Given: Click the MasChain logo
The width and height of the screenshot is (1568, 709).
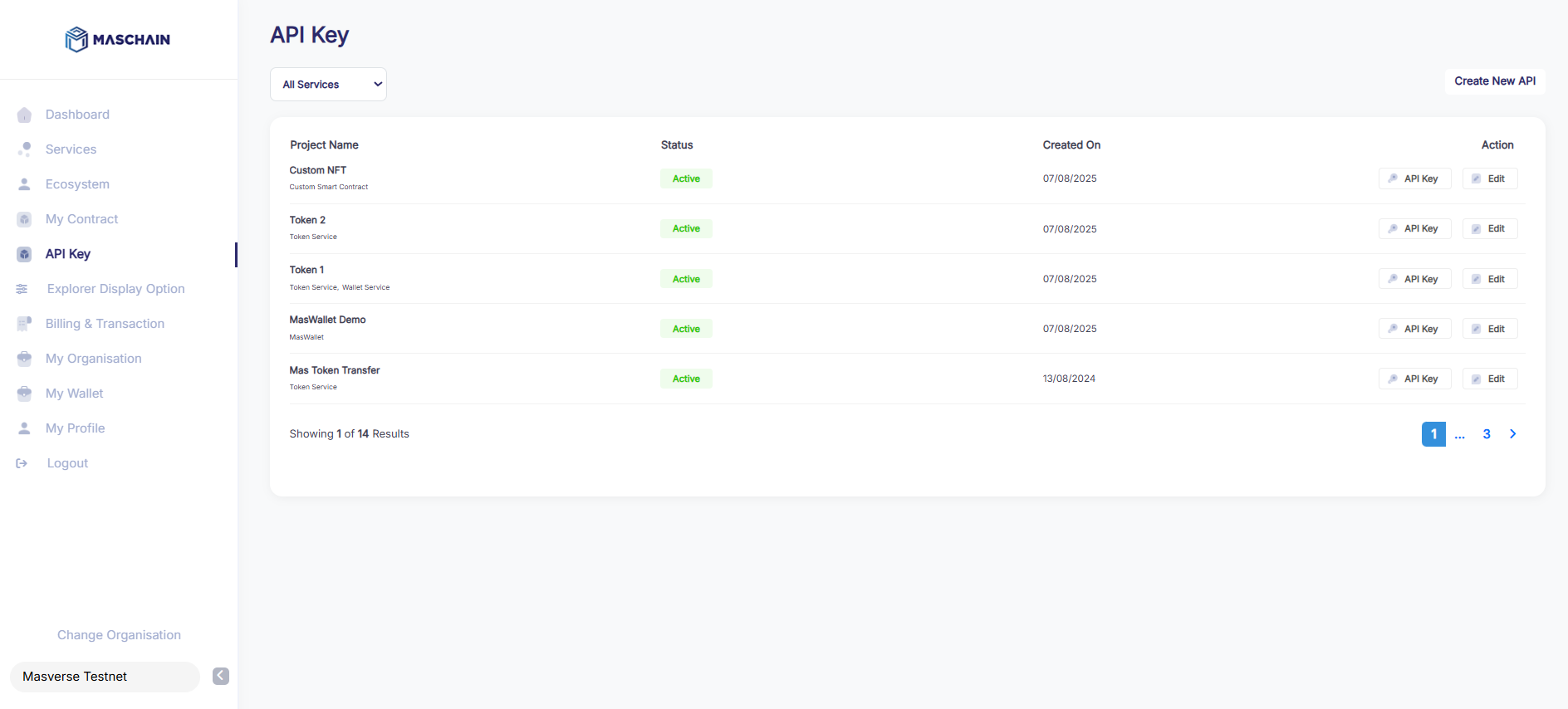Looking at the screenshot, I should point(118,39).
